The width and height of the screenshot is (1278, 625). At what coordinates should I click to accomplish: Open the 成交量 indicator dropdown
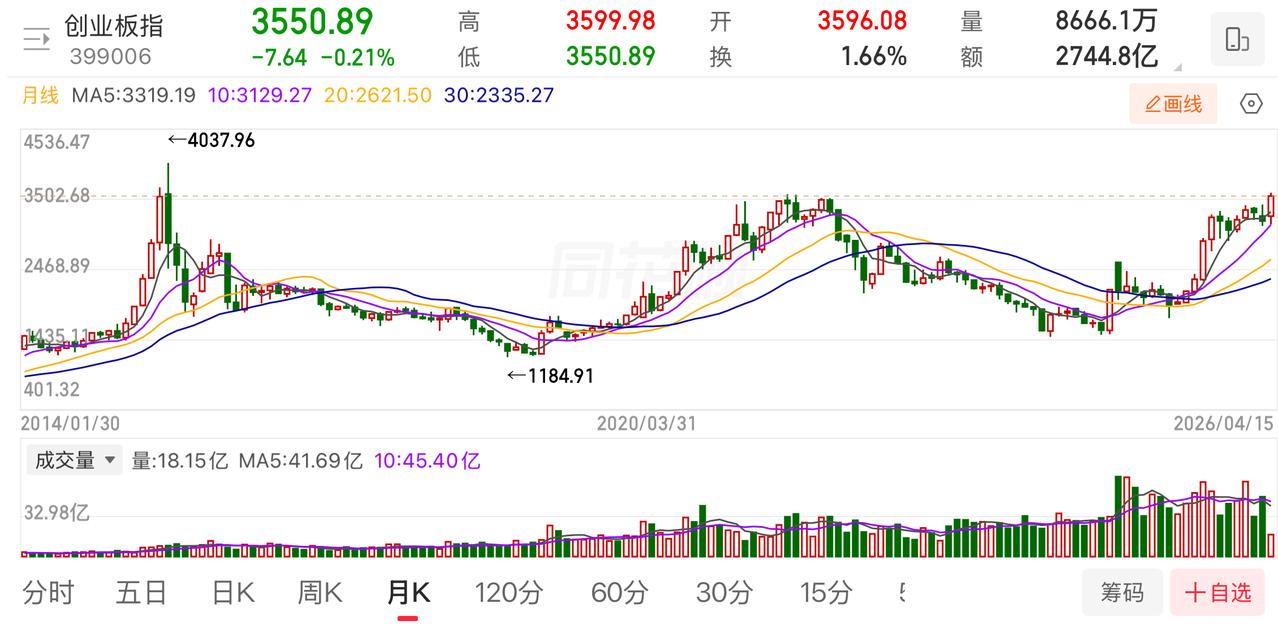point(76,461)
